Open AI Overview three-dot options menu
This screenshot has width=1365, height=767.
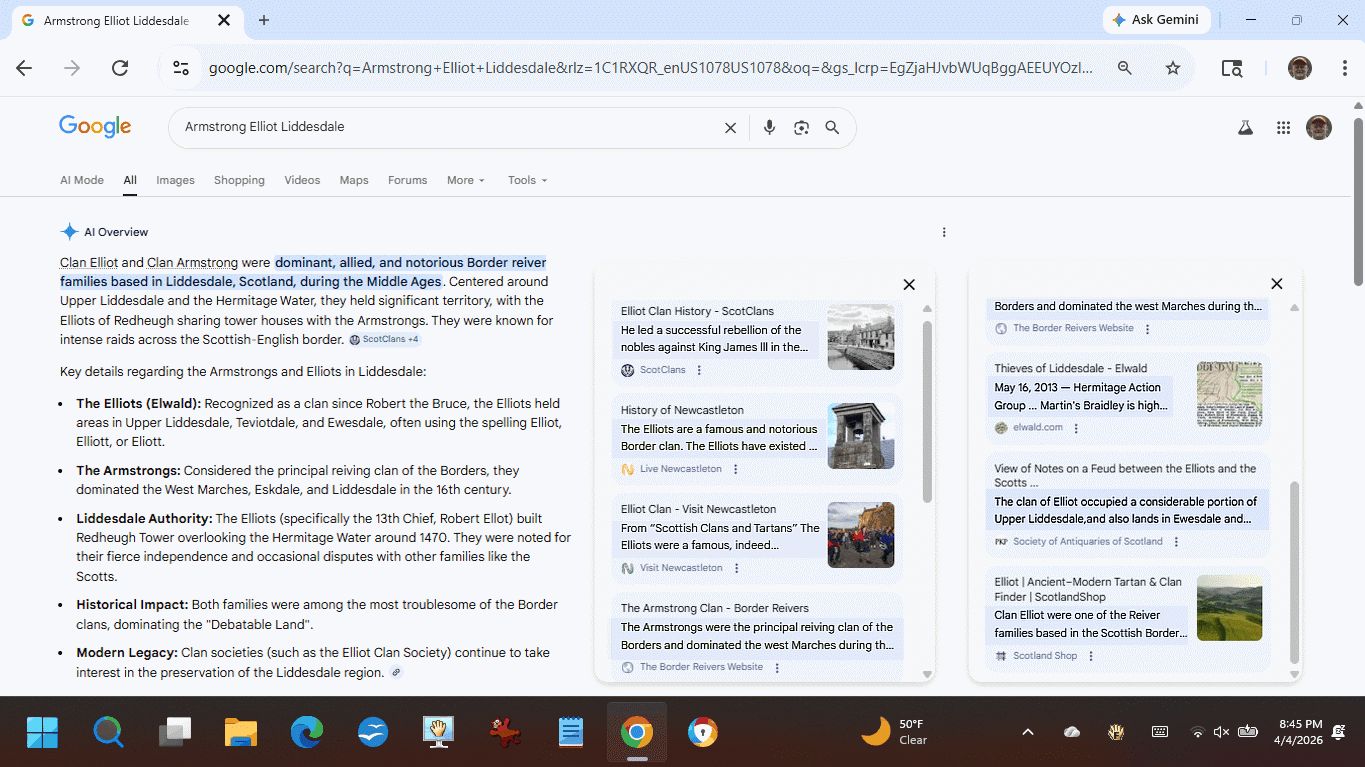click(944, 232)
